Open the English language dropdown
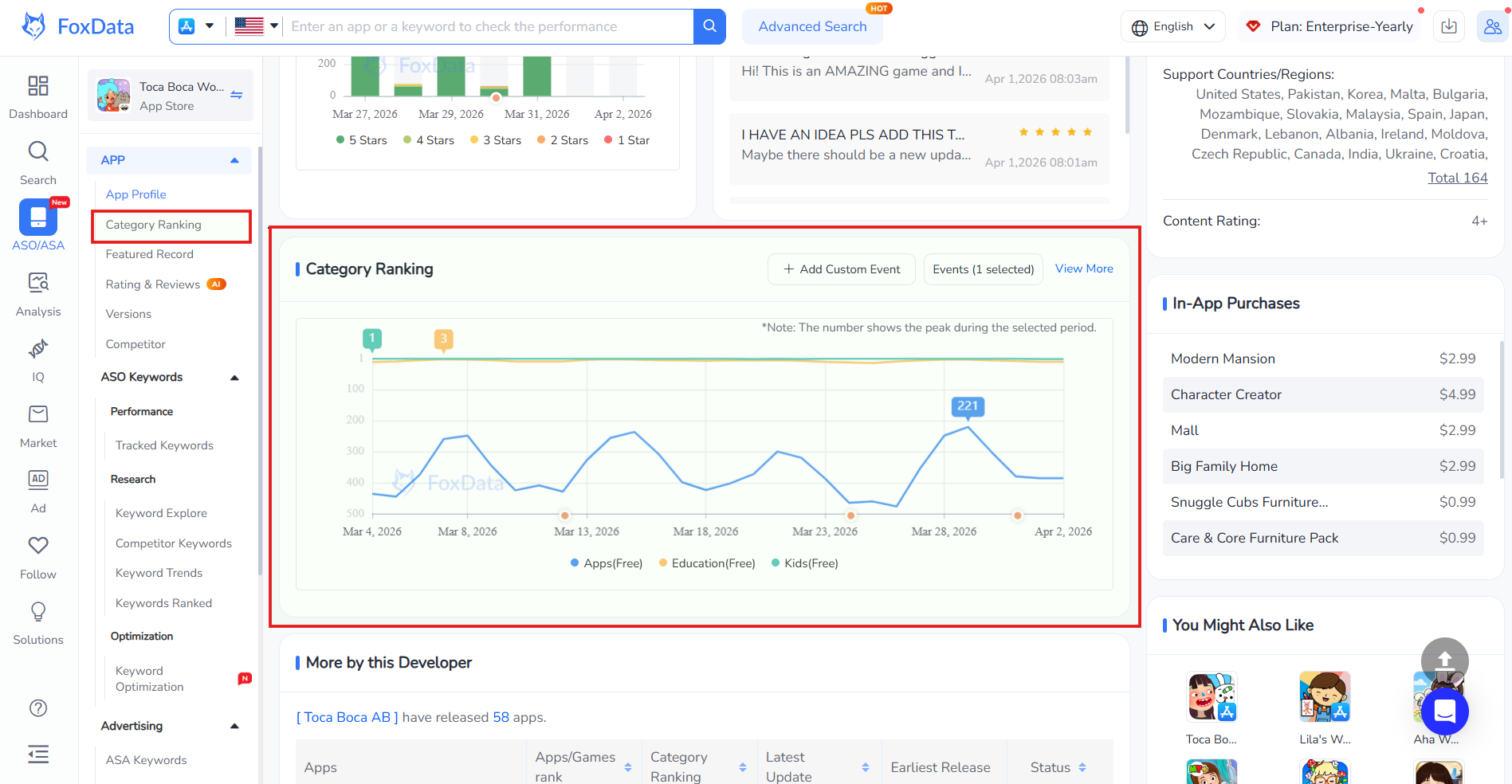The width and height of the screenshot is (1512, 784). tap(1172, 26)
